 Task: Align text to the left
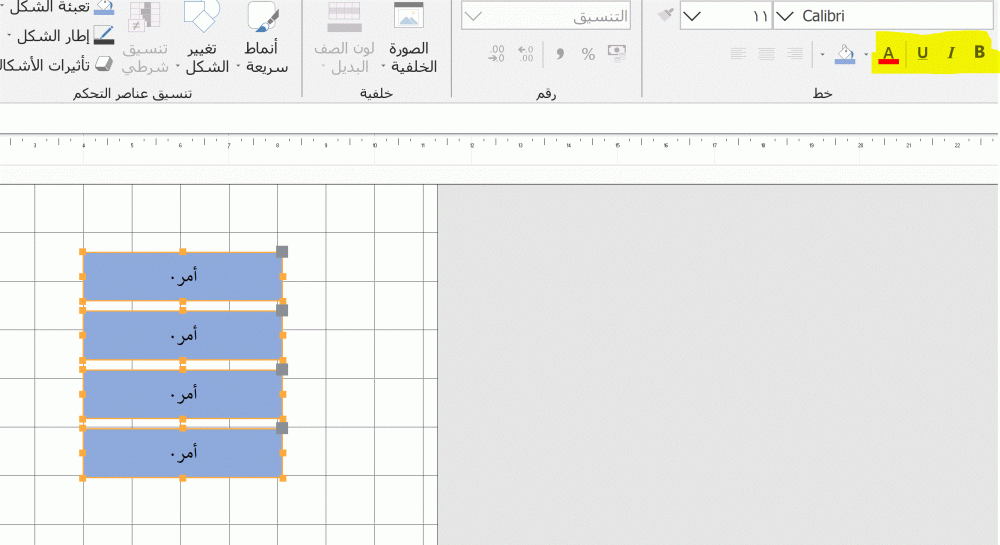click(738, 54)
